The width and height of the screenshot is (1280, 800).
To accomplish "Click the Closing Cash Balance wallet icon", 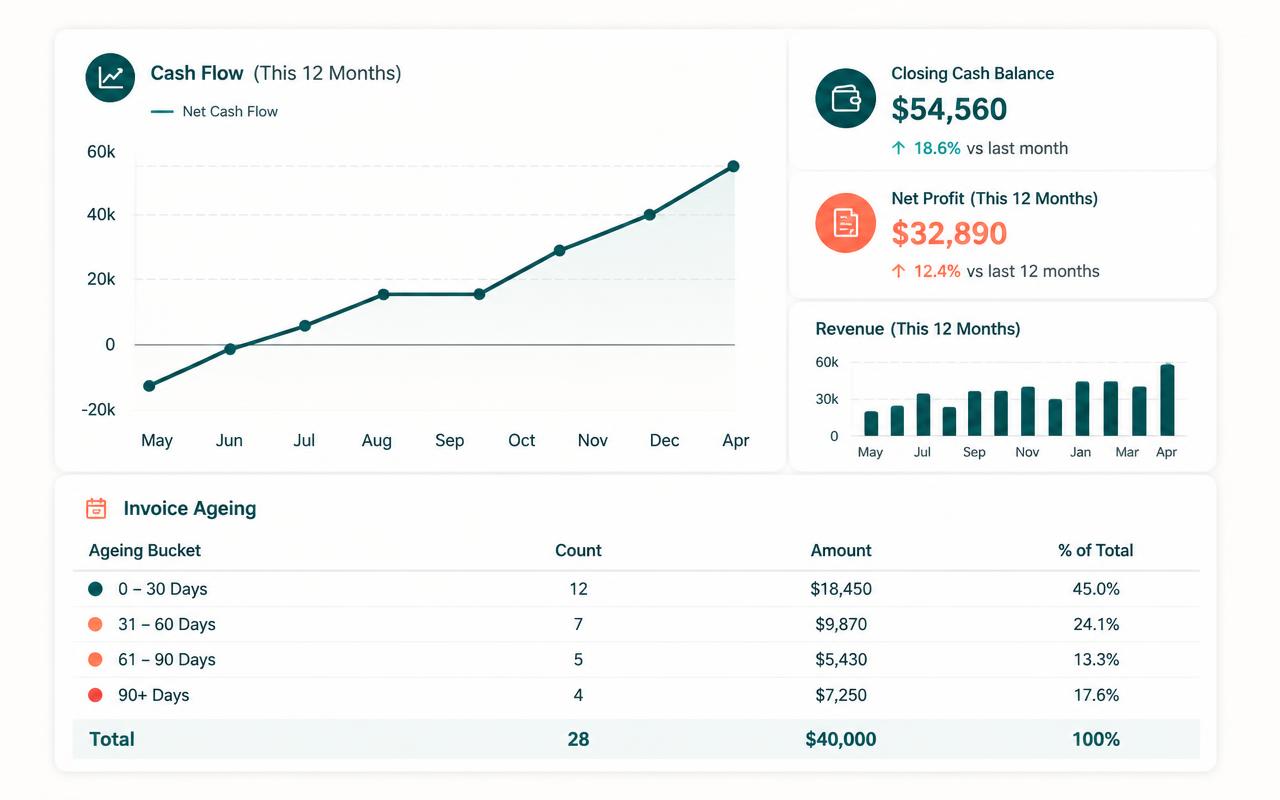I will pos(846,98).
